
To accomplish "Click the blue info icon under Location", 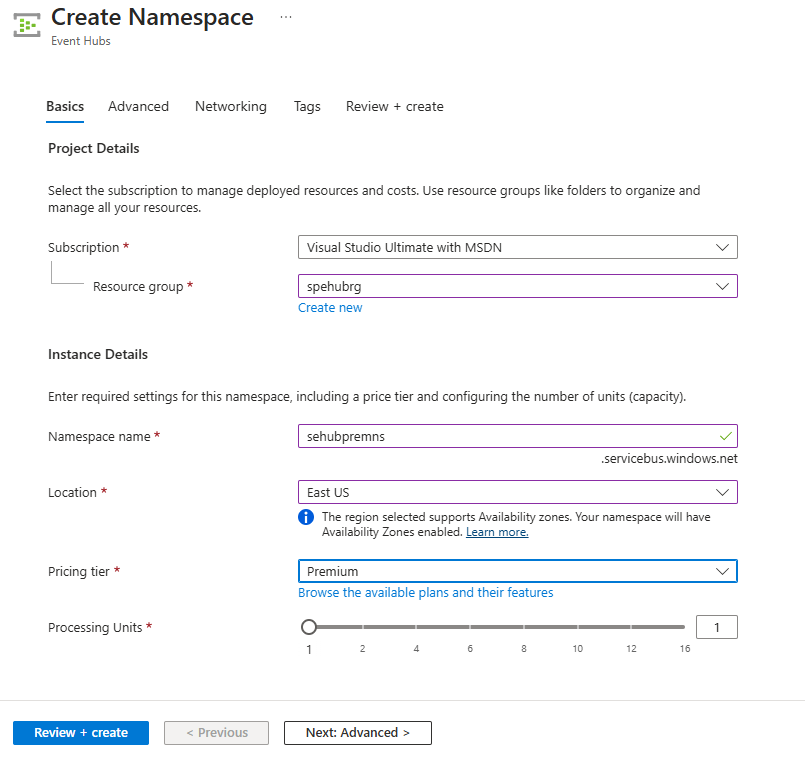I will 306,517.
